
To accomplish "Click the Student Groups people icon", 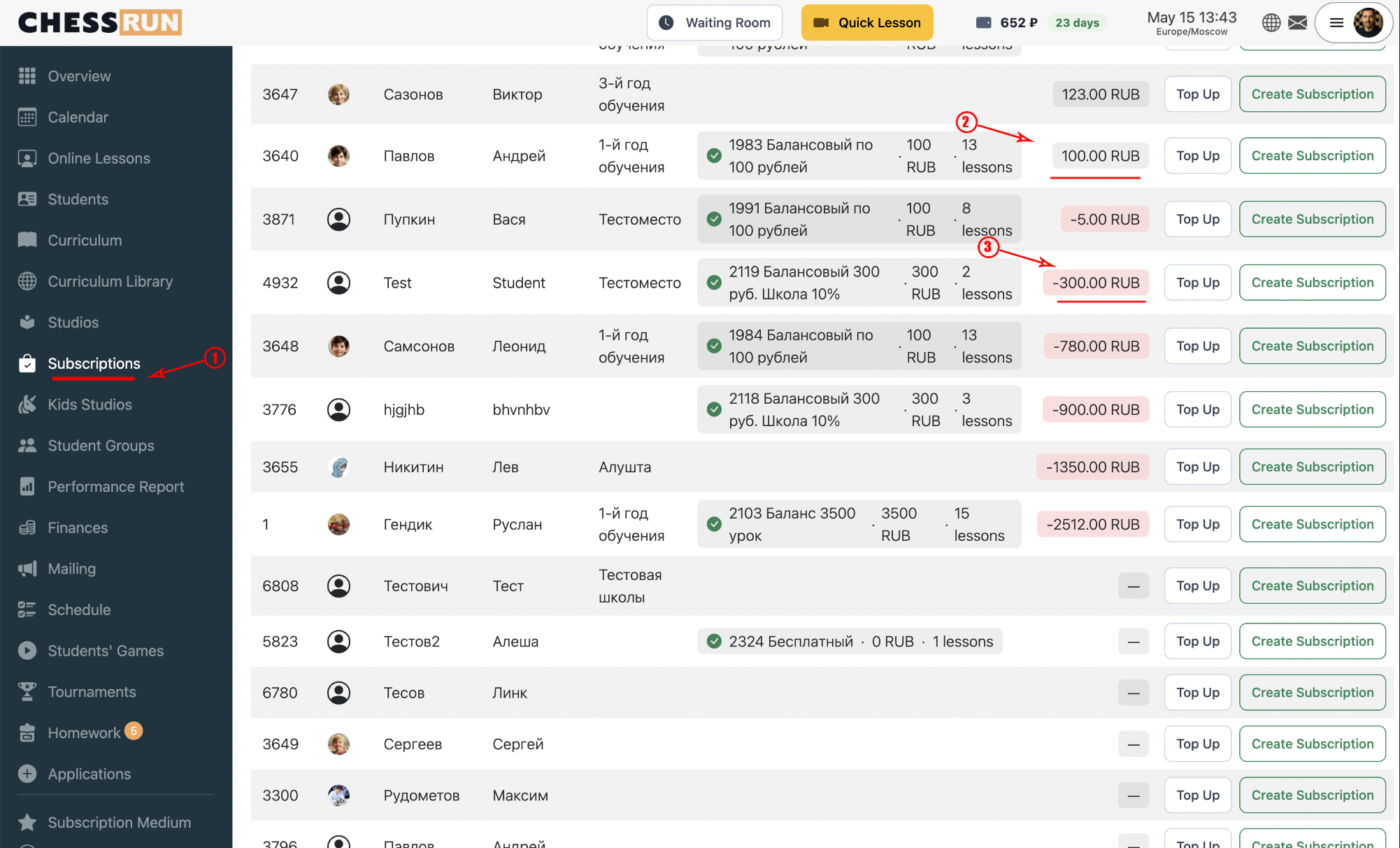I will click(x=27, y=445).
